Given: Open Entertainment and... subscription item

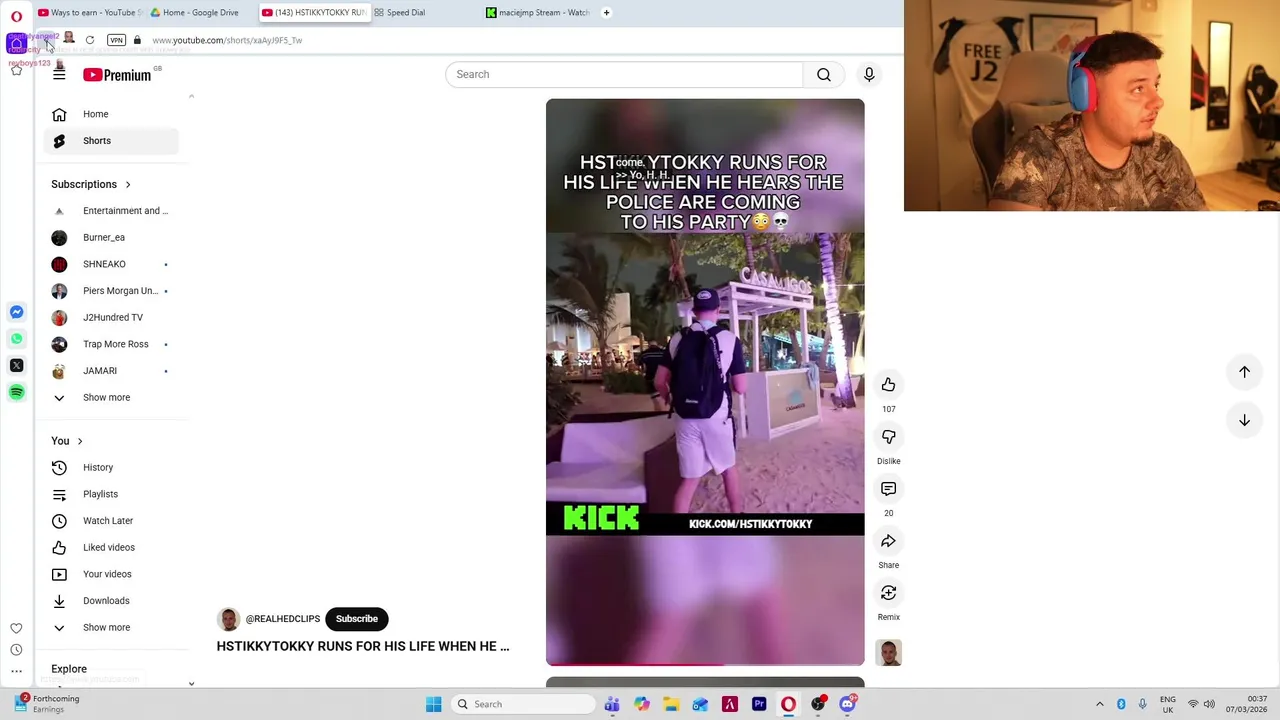Looking at the screenshot, I should click(111, 211).
